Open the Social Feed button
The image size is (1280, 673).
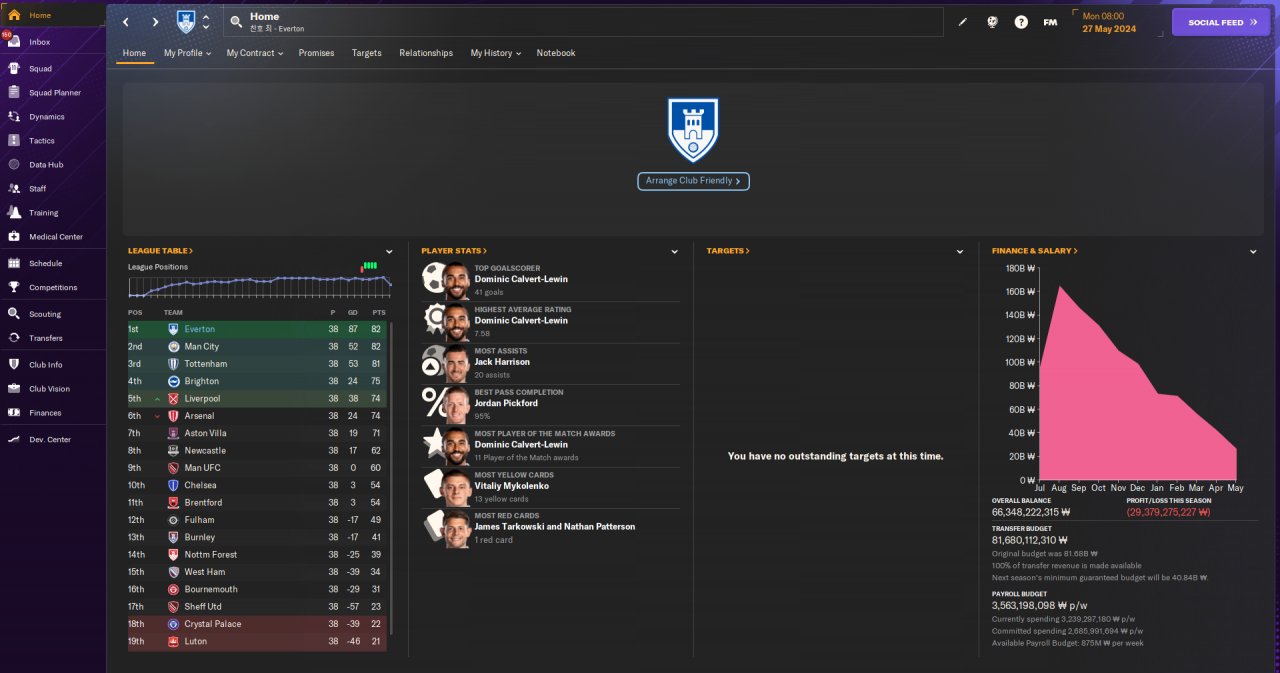pos(1221,22)
